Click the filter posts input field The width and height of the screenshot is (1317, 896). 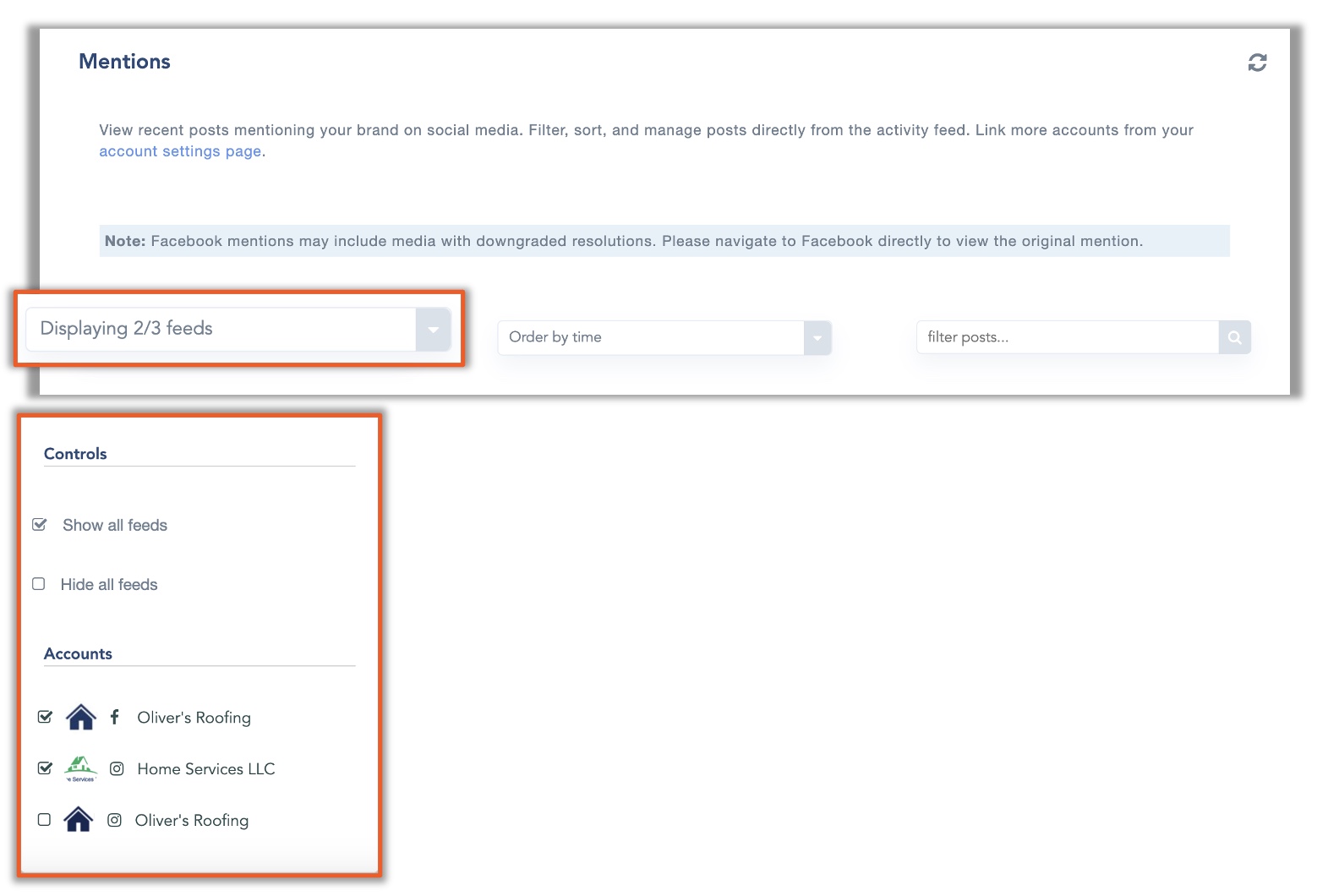pyautogui.click(x=1067, y=337)
